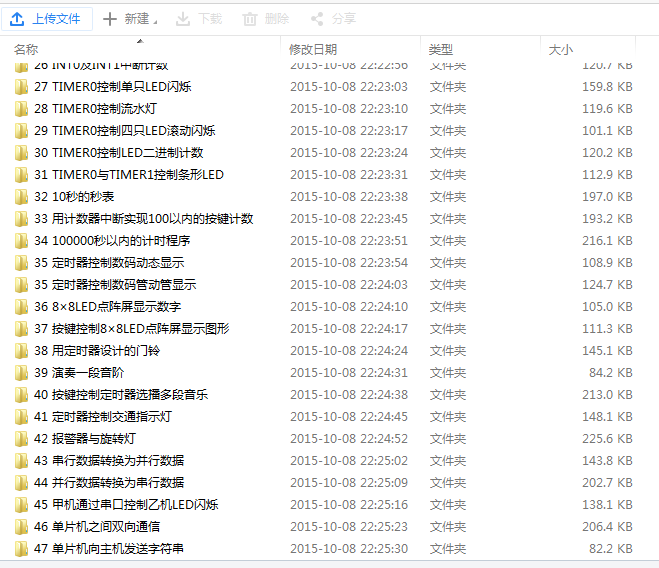The image size is (659, 568).
Task: Click folder icon of 46 单片机之间双向通信
Action: pyautogui.click(x=21, y=527)
